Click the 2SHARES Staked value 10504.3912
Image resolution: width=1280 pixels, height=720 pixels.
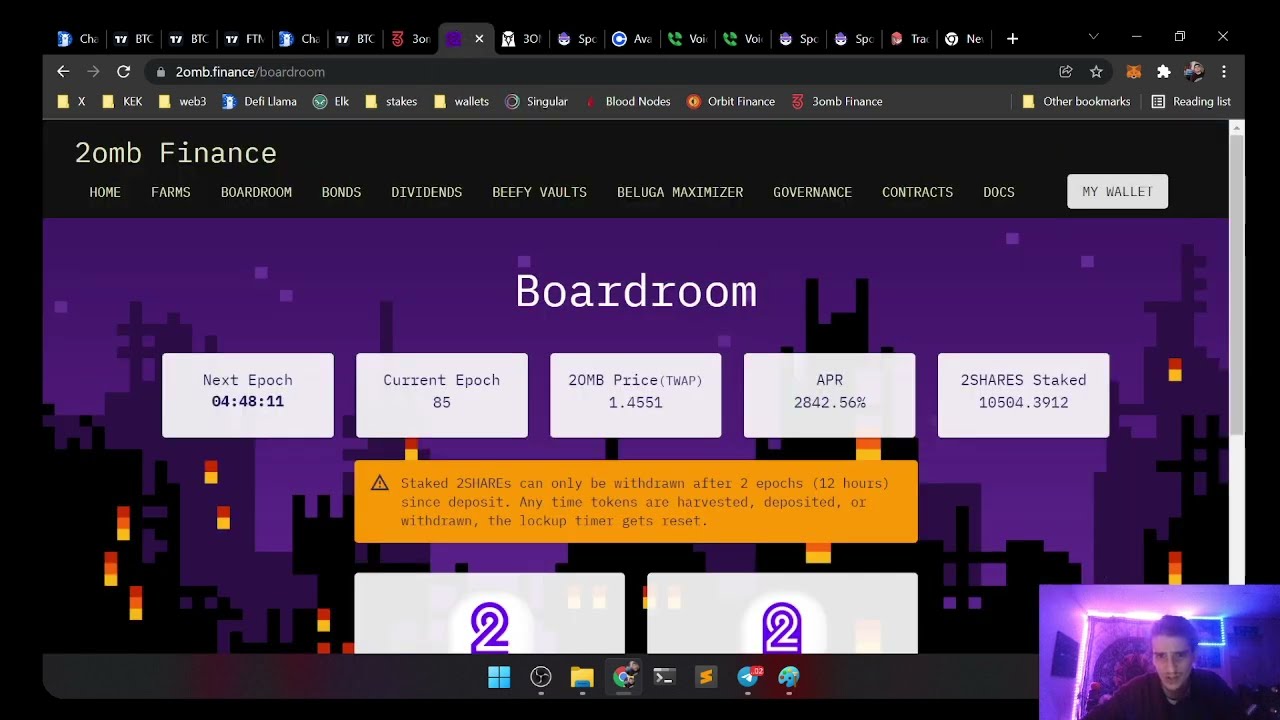pos(1023,402)
